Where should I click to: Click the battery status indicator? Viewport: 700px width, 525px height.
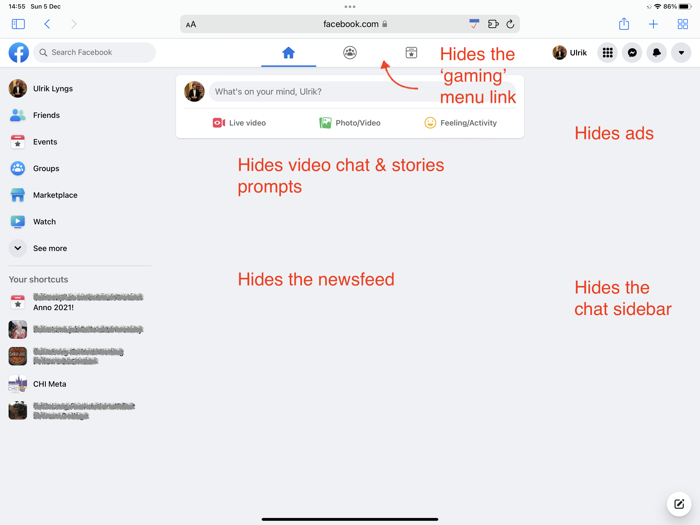685,7
